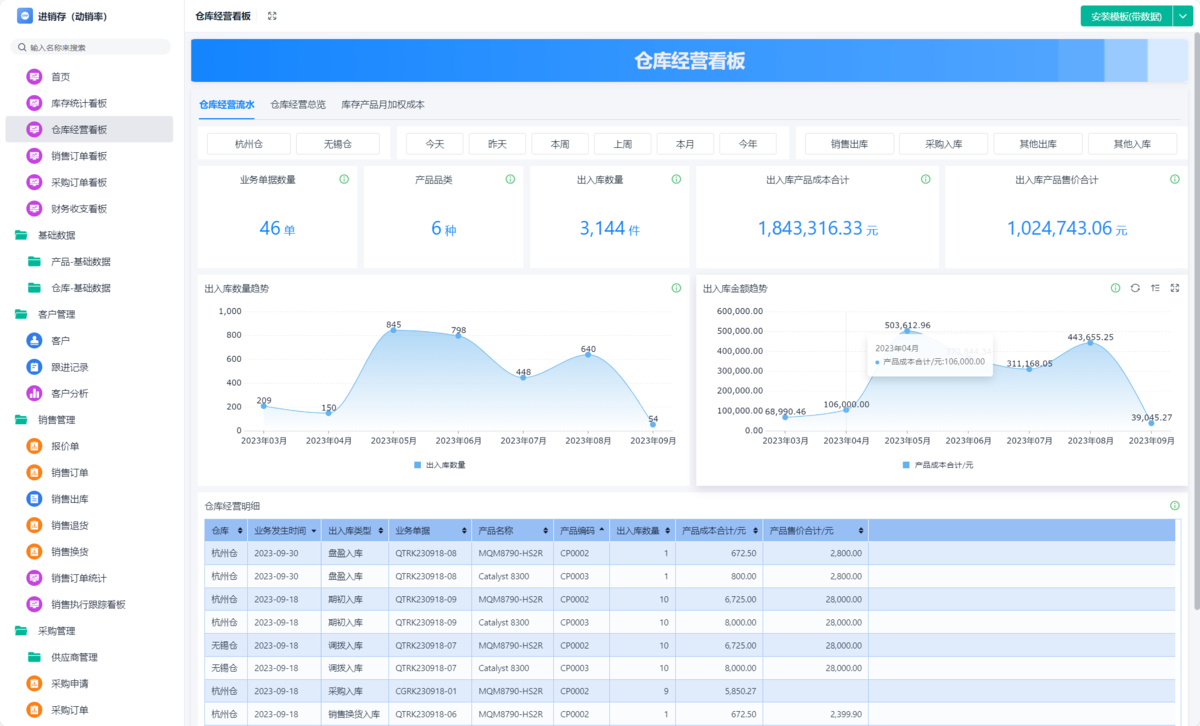Click info icon on 出入库数量趋势 chart

pos(676,288)
